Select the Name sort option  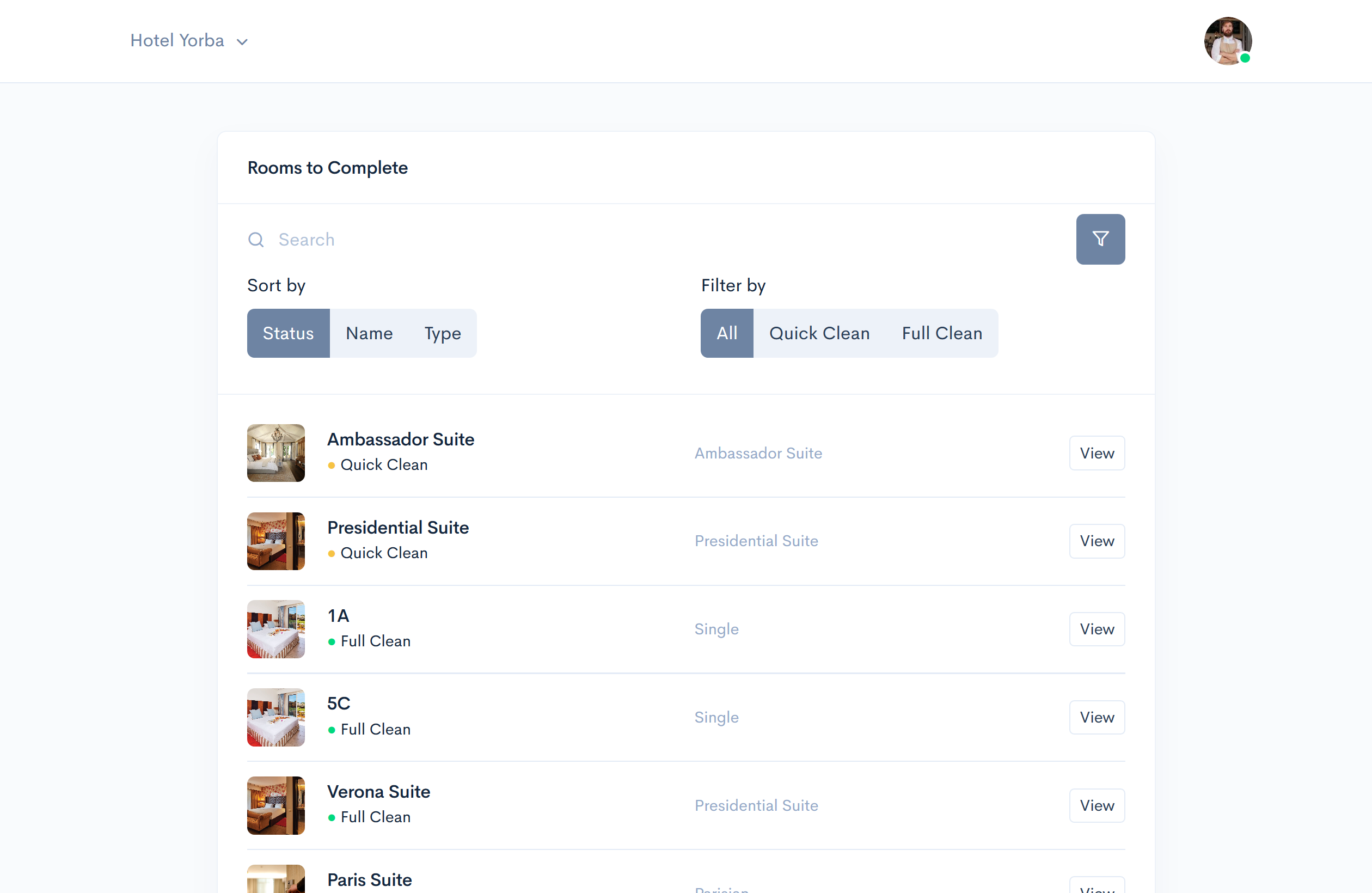point(368,332)
